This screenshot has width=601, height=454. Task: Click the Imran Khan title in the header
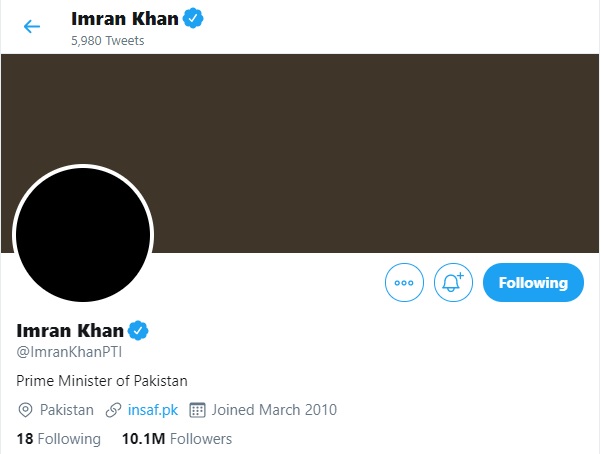pyautogui.click(x=125, y=18)
